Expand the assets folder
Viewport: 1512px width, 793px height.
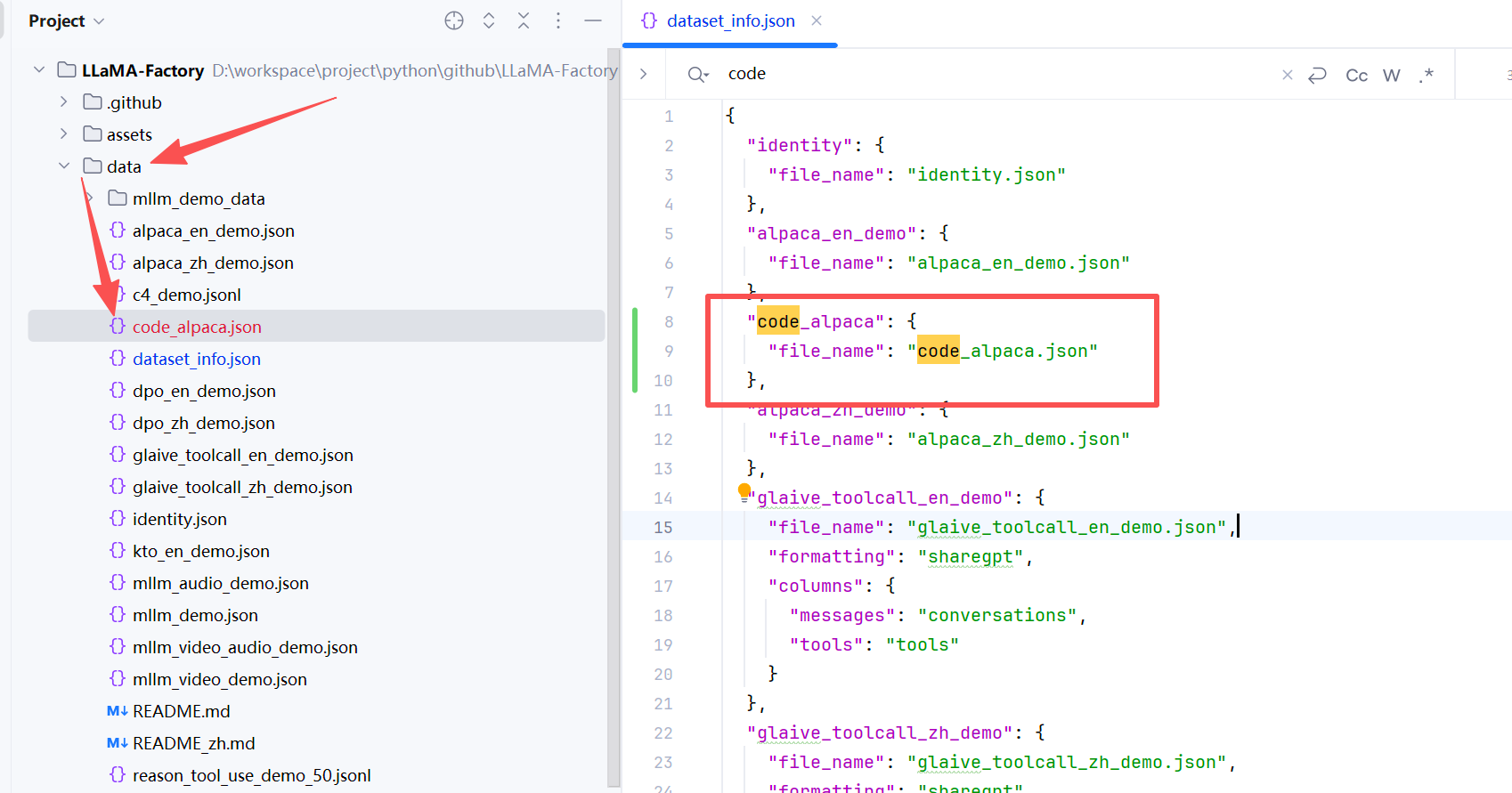[64, 134]
